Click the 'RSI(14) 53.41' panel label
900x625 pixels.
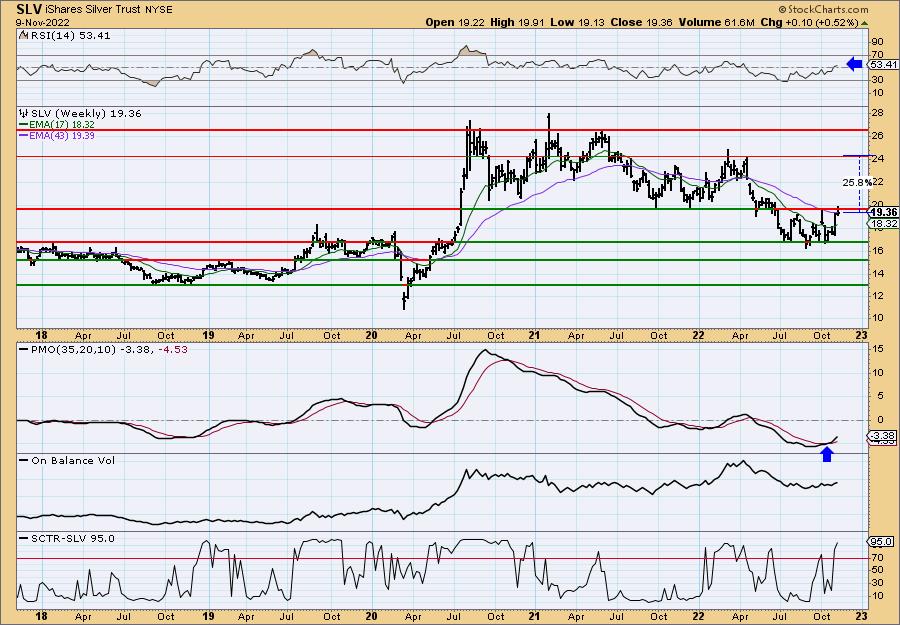(x=69, y=35)
